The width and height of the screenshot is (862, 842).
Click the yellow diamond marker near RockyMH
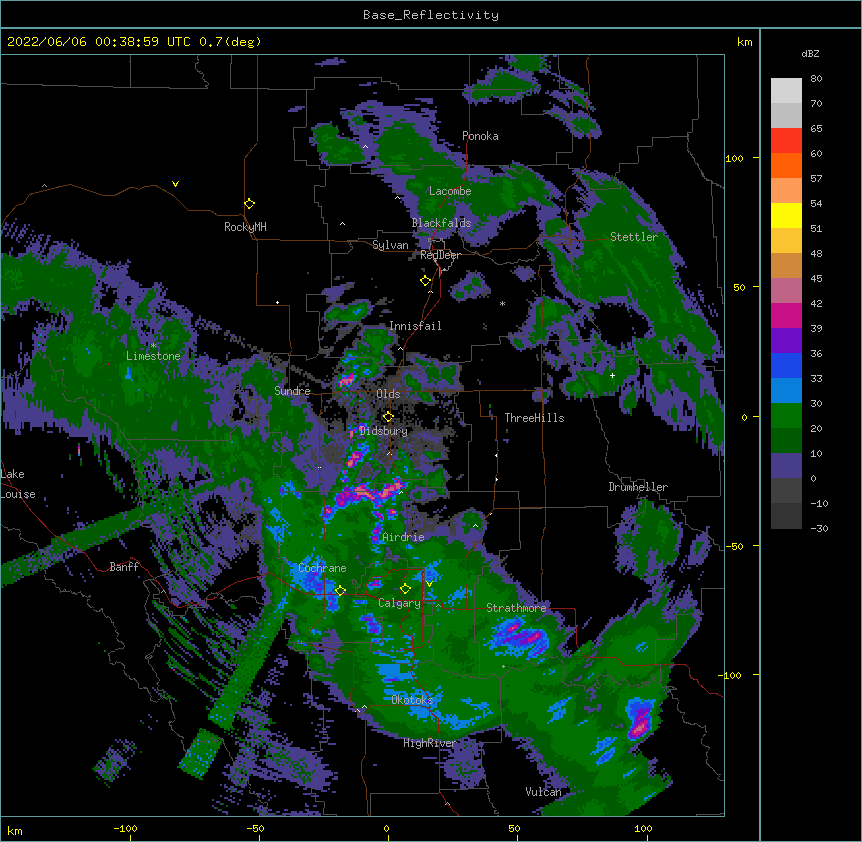250,204
